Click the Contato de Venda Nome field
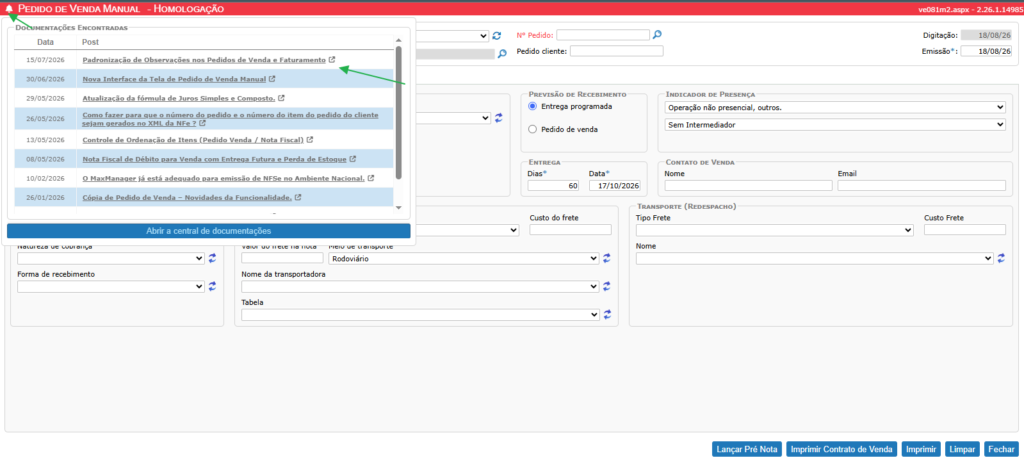 pyautogui.click(x=748, y=185)
